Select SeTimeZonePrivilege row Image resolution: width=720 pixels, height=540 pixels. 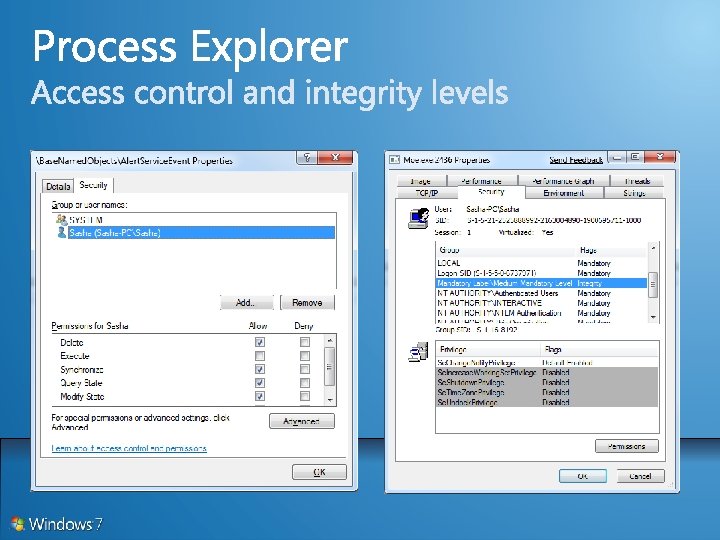tap(547, 393)
